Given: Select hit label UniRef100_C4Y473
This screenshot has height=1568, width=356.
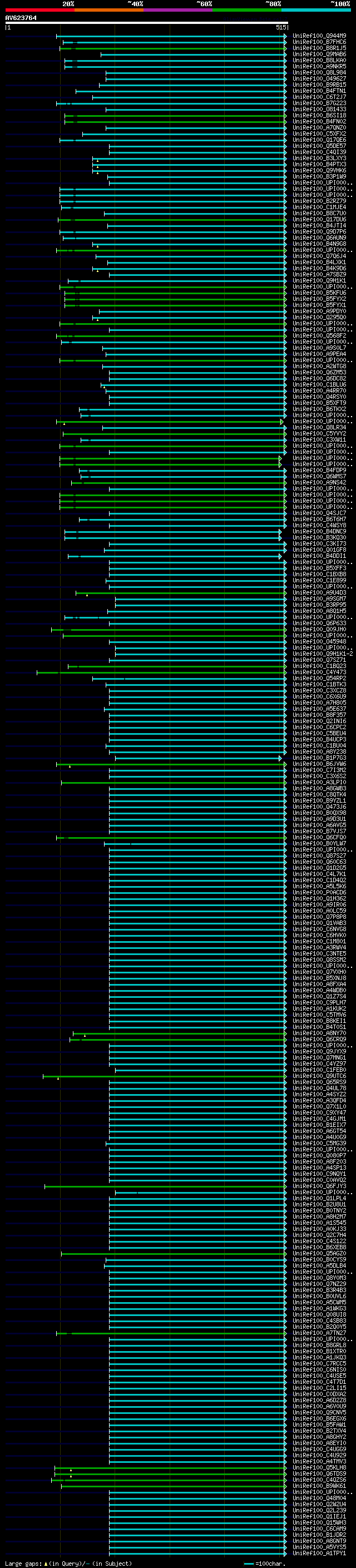Looking at the screenshot, I should (319, 672).
